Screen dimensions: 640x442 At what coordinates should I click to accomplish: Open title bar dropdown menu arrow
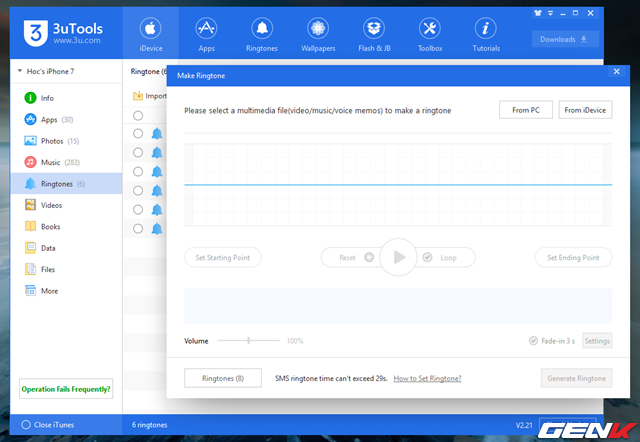(550, 13)
